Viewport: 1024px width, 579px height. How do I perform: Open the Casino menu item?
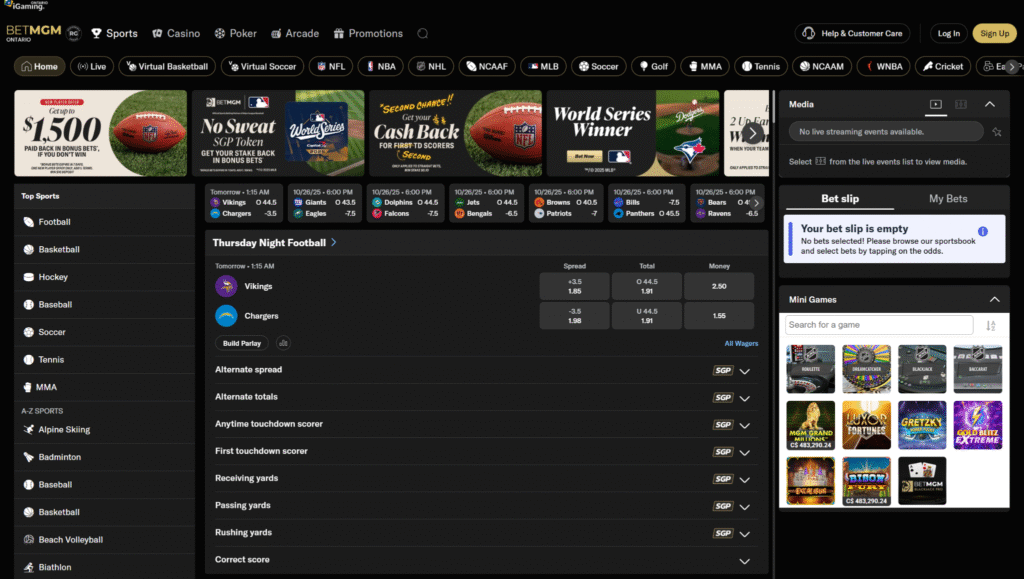click(x=176, y=33)
